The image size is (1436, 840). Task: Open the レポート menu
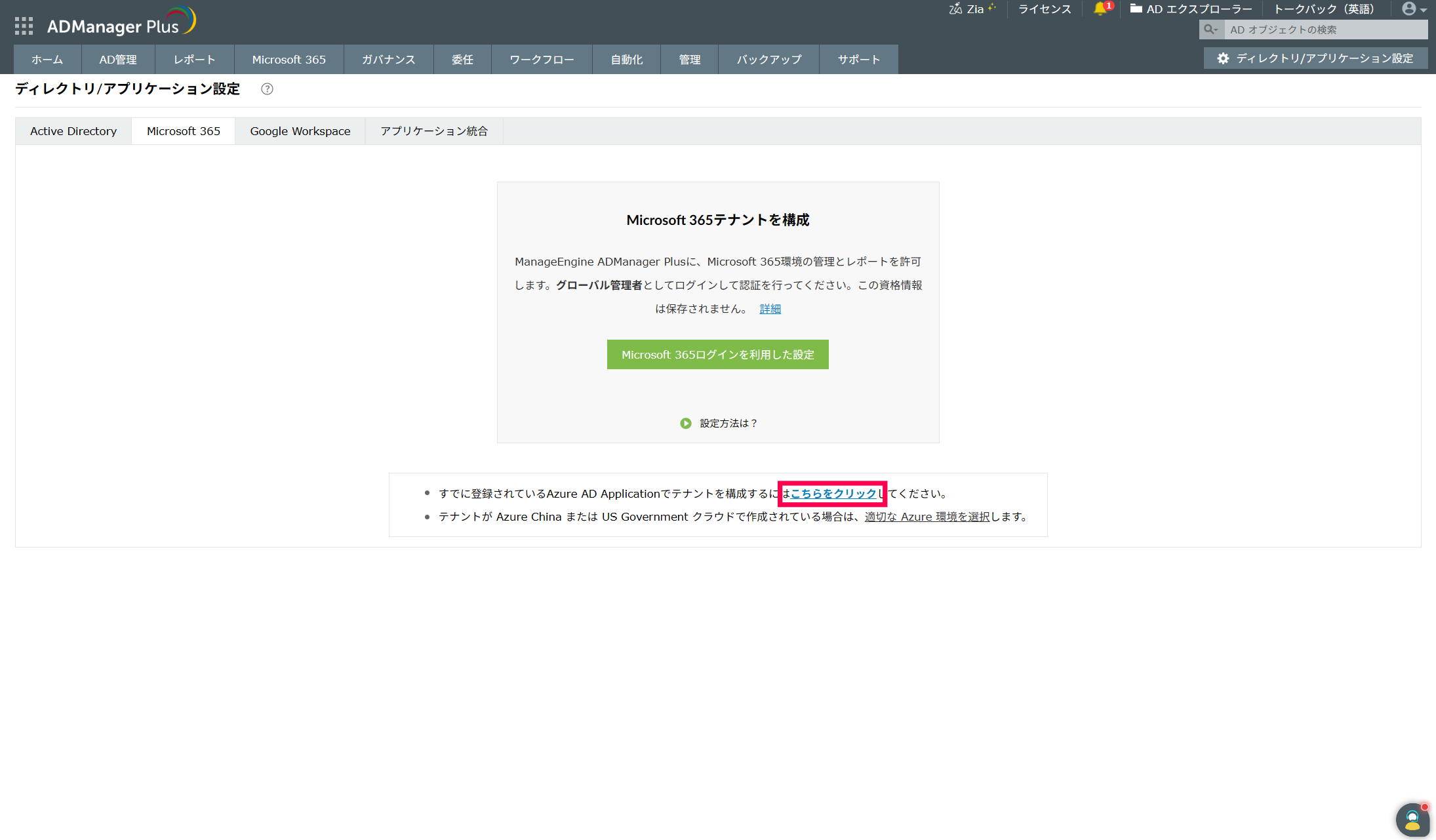(194, 60)
